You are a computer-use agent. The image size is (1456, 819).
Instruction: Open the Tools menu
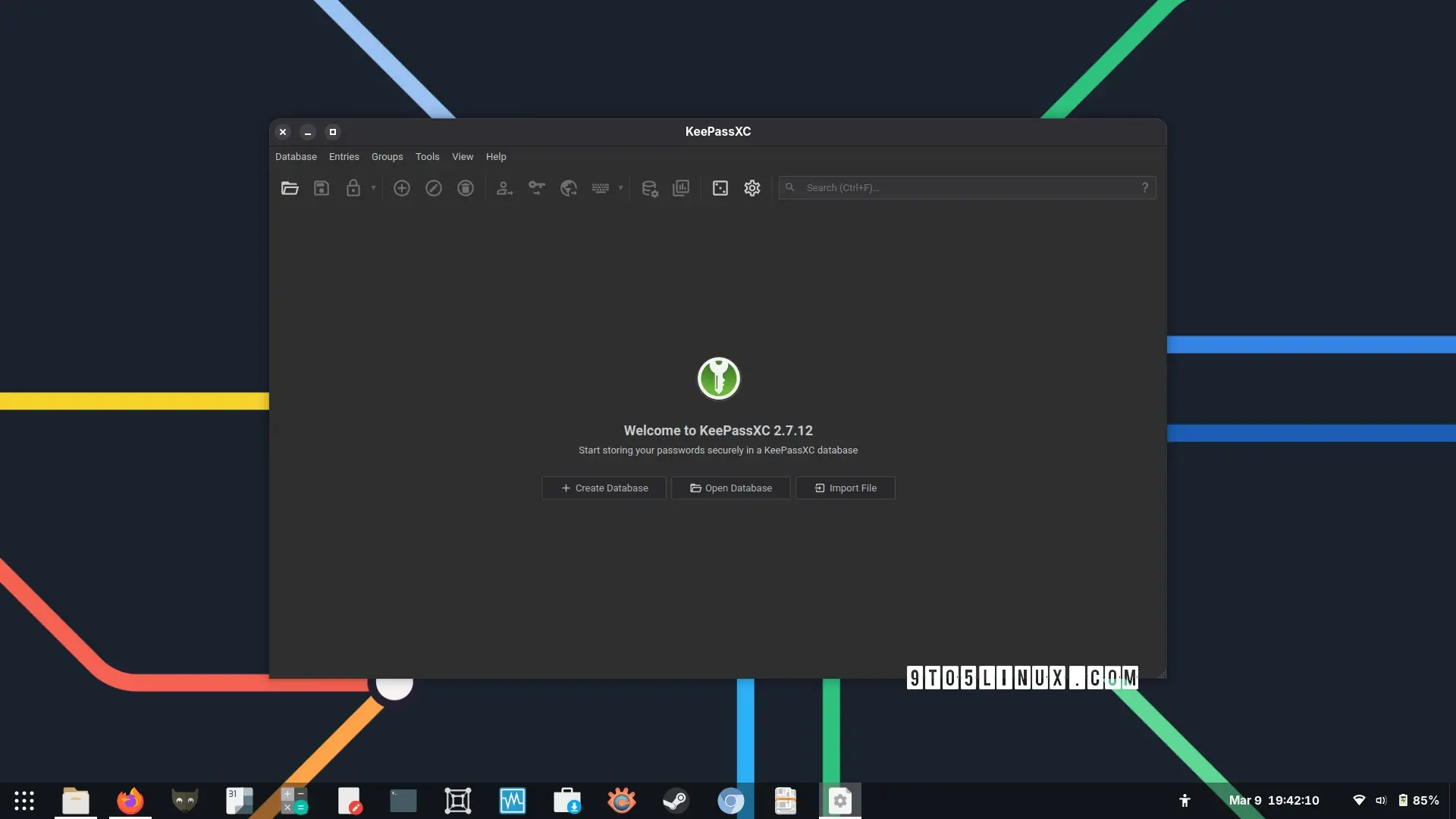point(427,157)
